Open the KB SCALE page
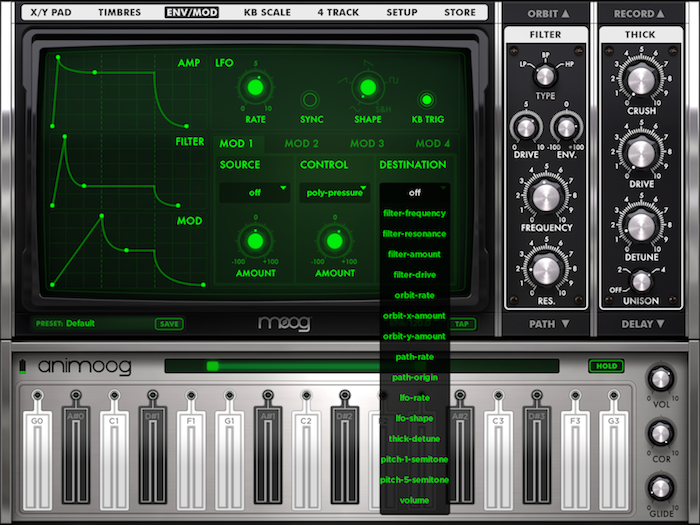Viewport: 700px width, 525px height. pyautogui.click(x=267, y=12)
